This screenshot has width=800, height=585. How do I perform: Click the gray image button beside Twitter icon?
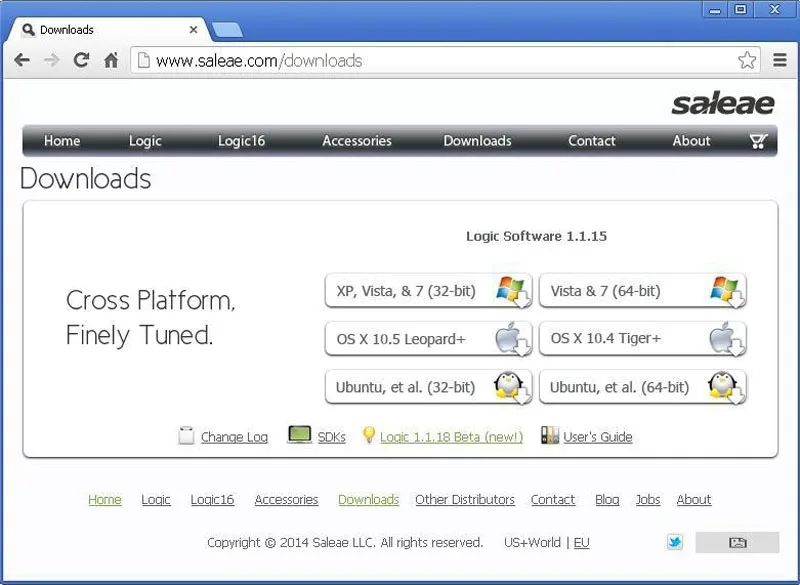(737, 542)
